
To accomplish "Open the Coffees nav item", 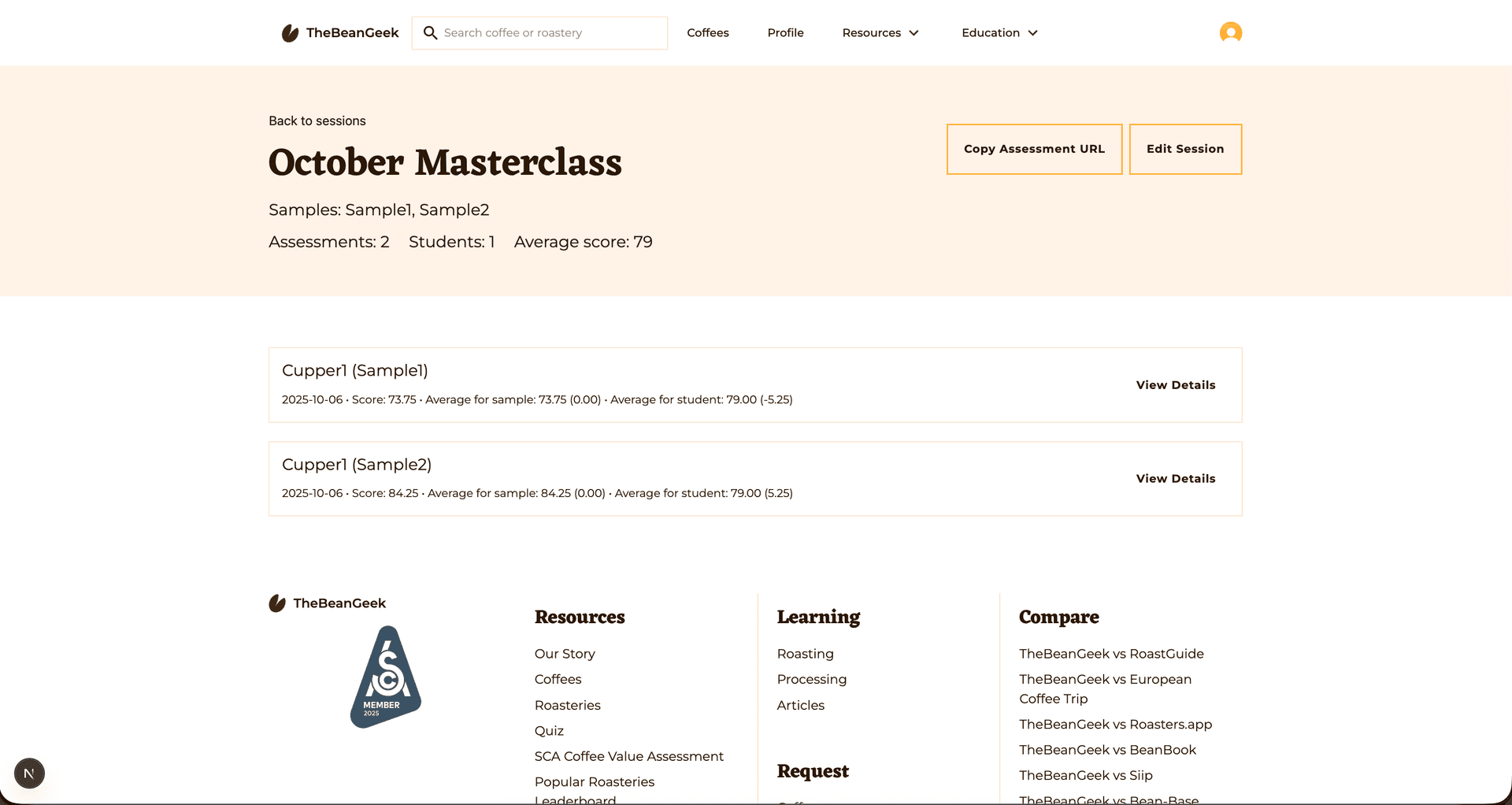I will pyautogui.click(x=707, y=33).
